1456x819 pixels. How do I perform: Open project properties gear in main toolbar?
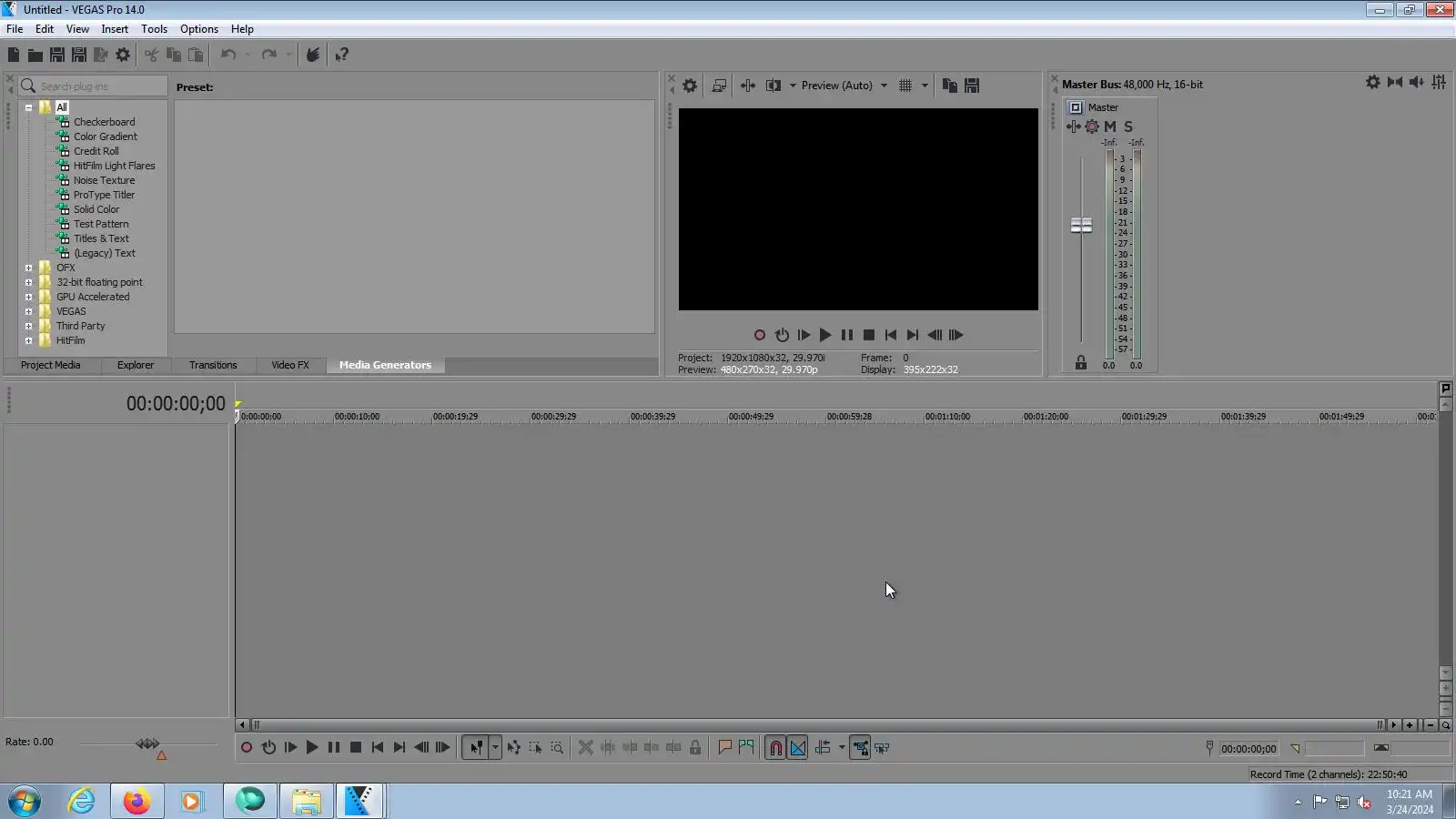[x=123, y=55]
